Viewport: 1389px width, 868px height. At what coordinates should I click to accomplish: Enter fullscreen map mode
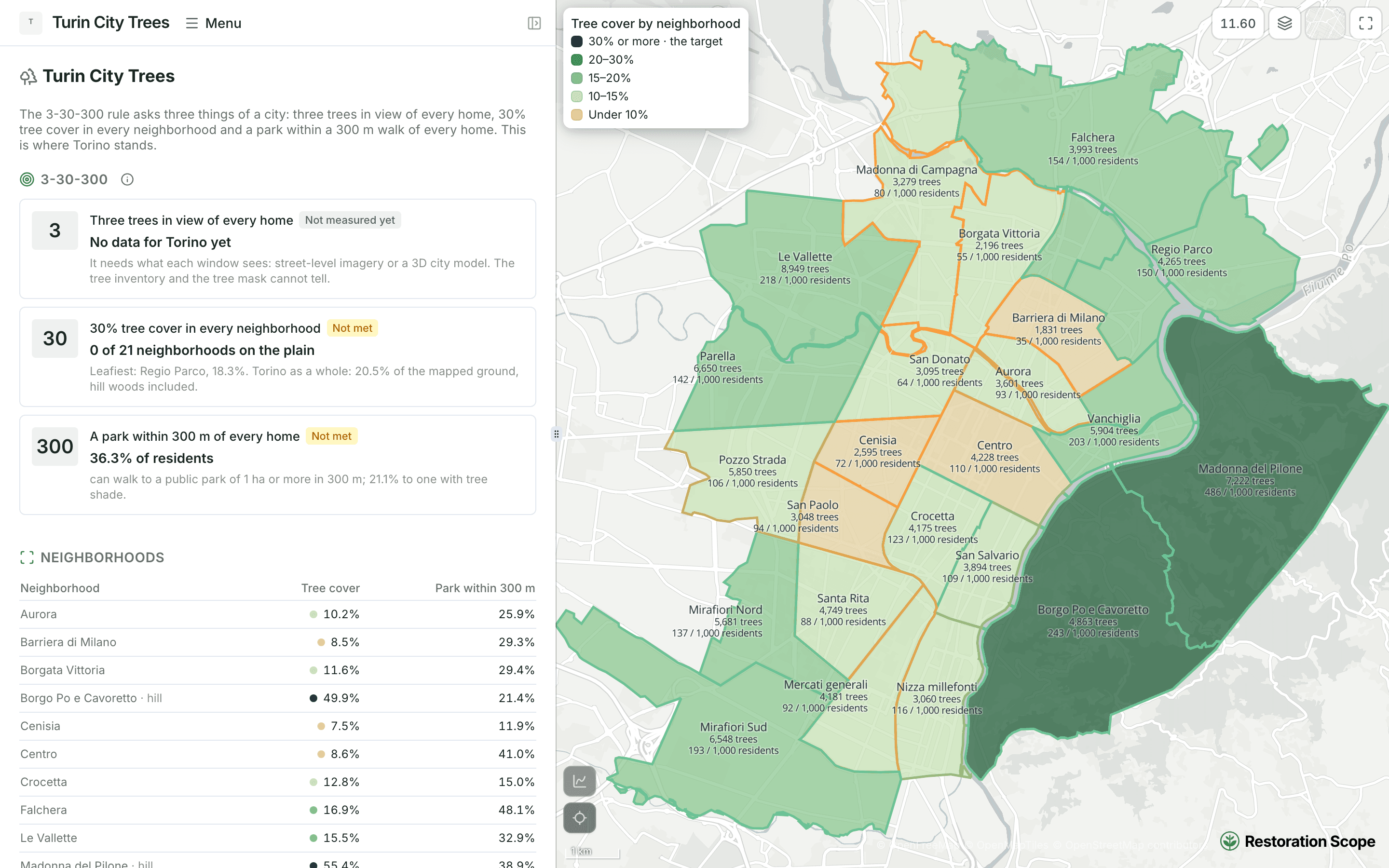tap(1365, 24)
